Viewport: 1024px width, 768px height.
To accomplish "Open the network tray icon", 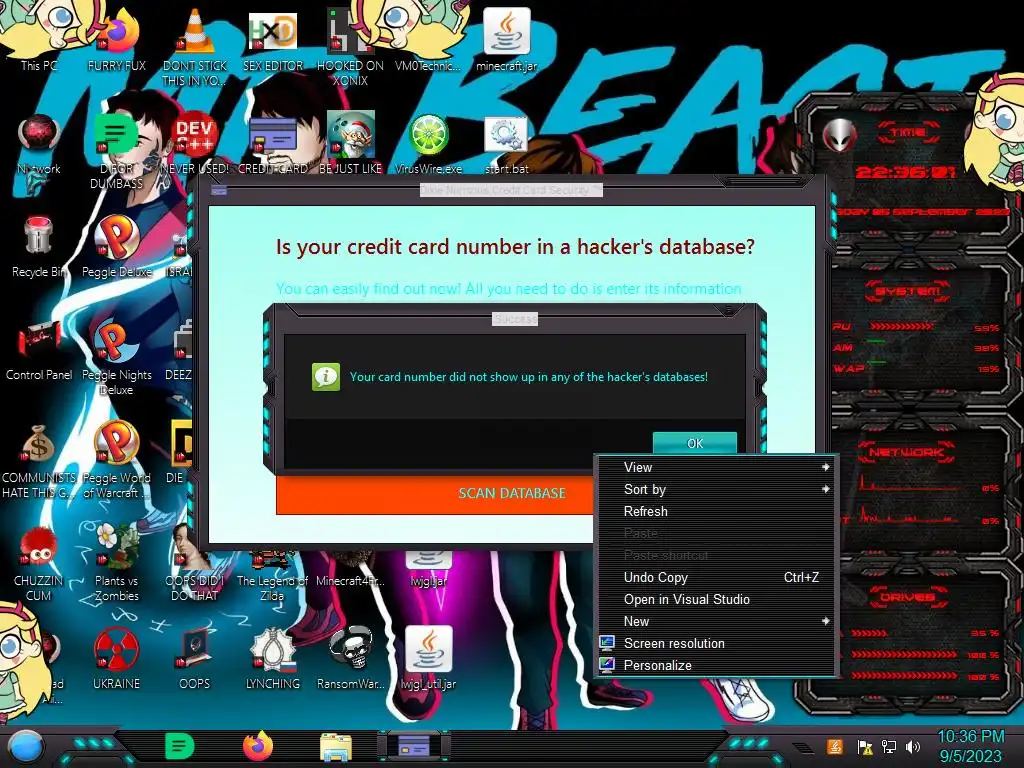I will click(x=889, y=746).
